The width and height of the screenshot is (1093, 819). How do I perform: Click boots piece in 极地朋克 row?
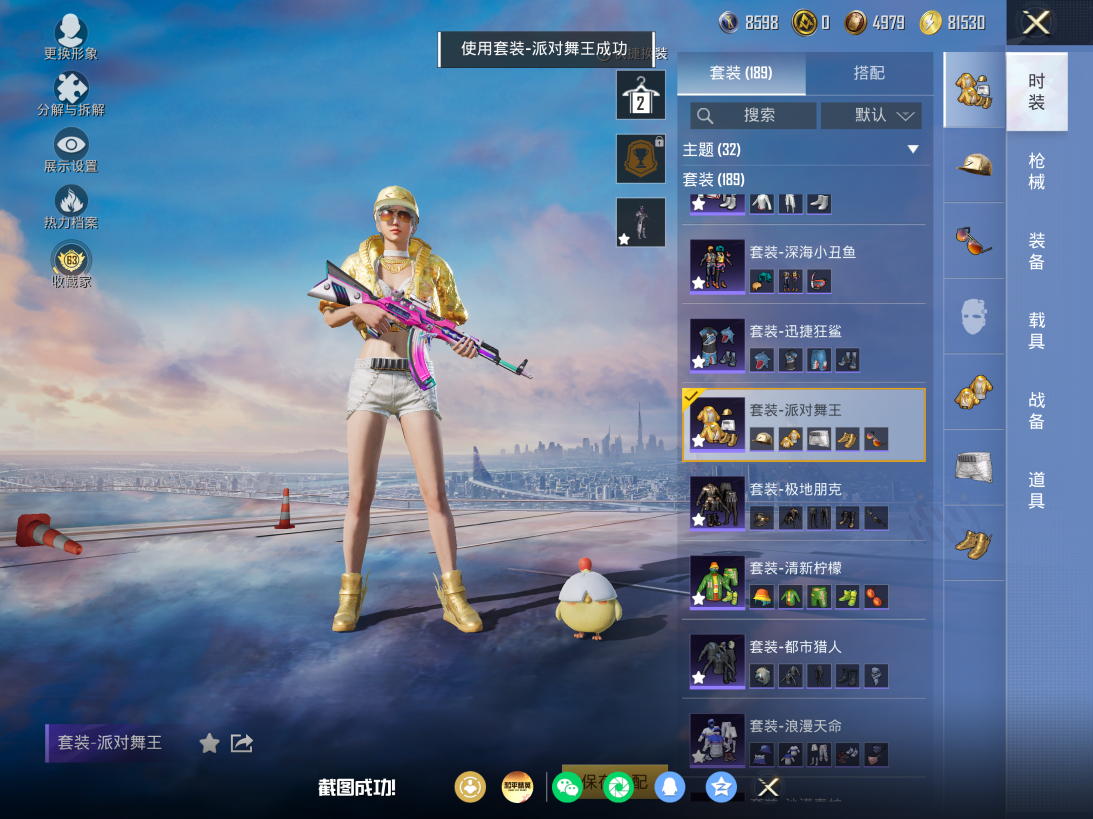point(848,518)
